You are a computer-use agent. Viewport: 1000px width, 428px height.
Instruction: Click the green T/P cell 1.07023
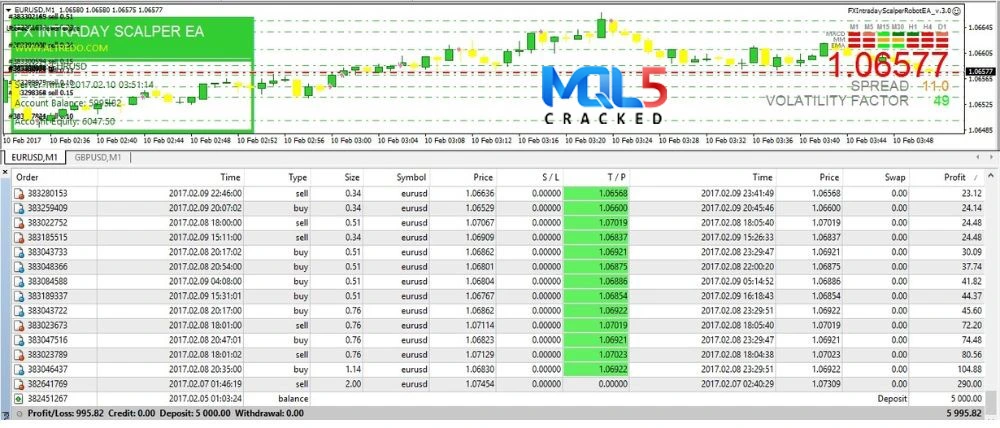596,355
